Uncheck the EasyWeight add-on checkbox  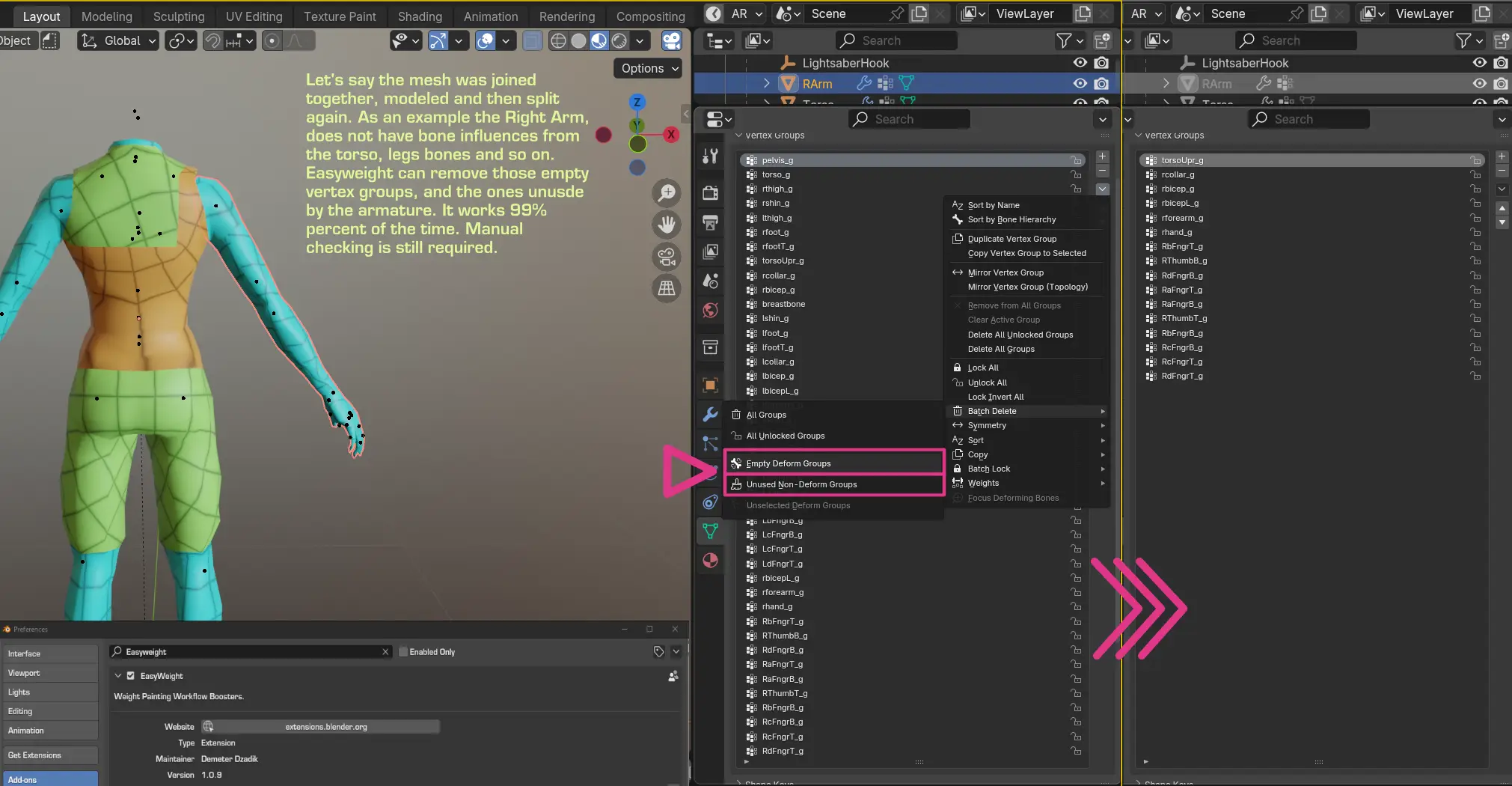click(x=131, y=676)
